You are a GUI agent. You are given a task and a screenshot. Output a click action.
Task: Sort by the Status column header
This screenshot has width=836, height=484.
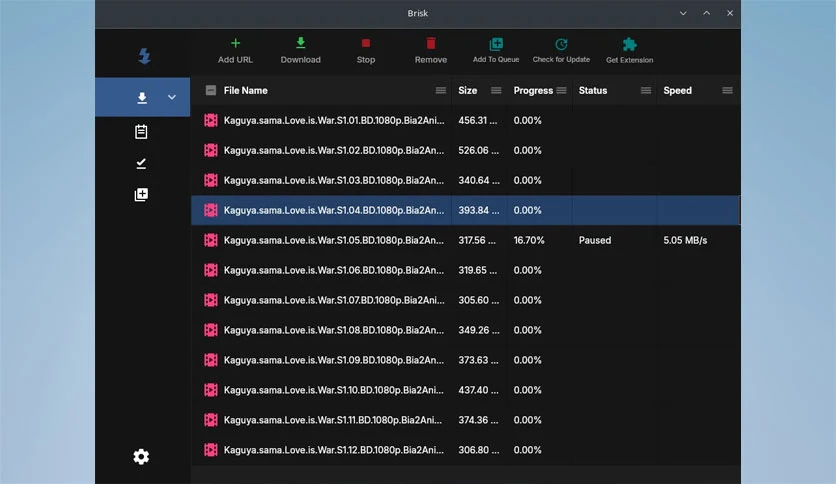tap(593, 91)
